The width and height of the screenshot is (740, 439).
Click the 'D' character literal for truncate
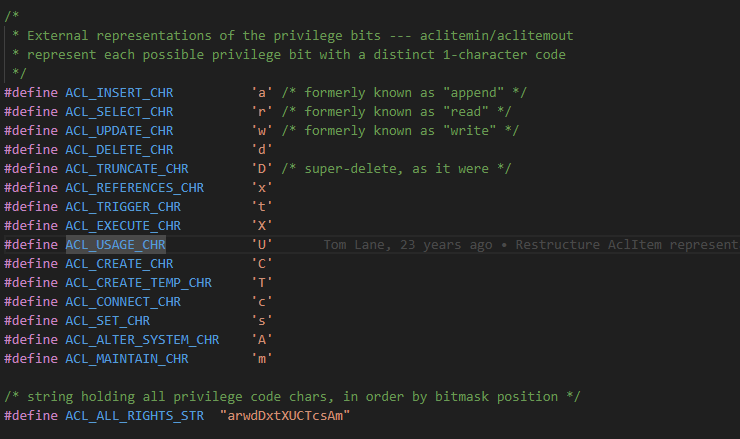click(262, 169)
